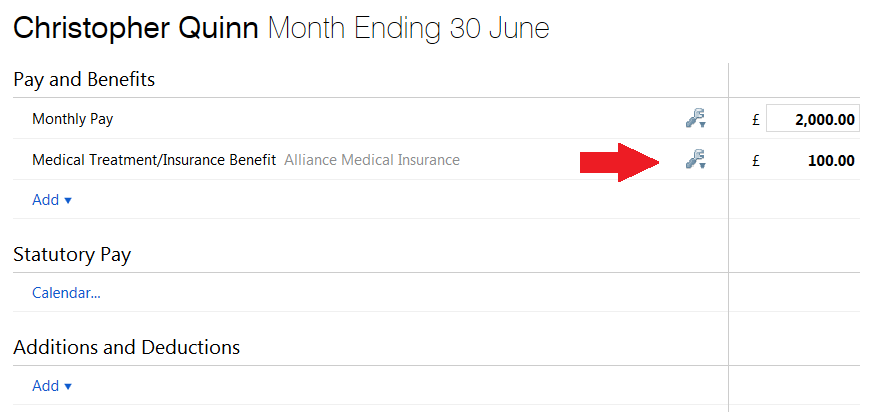Click the dropdown arrow on Medical Benefit wrench
This screenshot has height=412, width=872.
click(x=703, y=166)
